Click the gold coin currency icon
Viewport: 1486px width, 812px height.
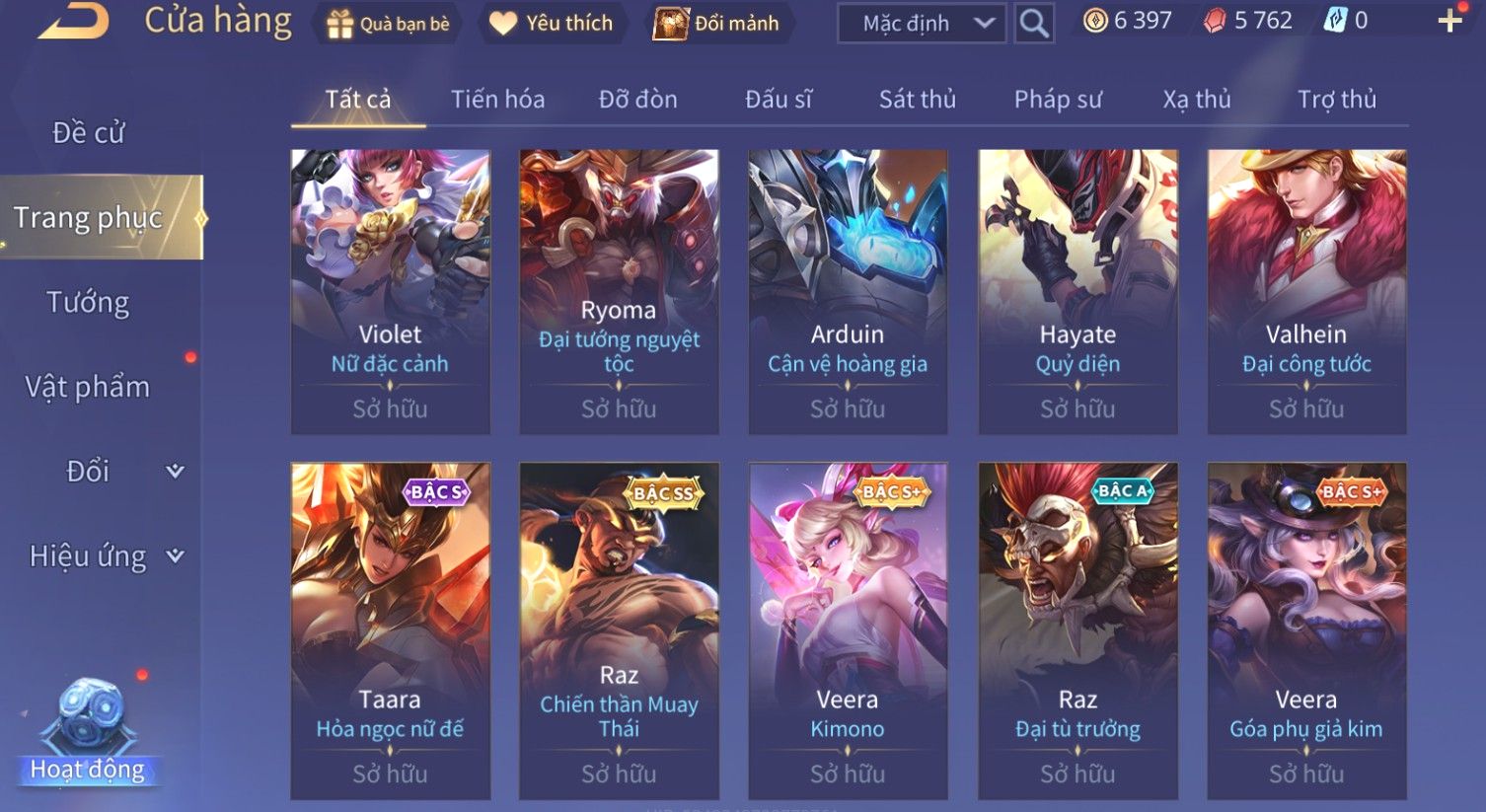1095,21
